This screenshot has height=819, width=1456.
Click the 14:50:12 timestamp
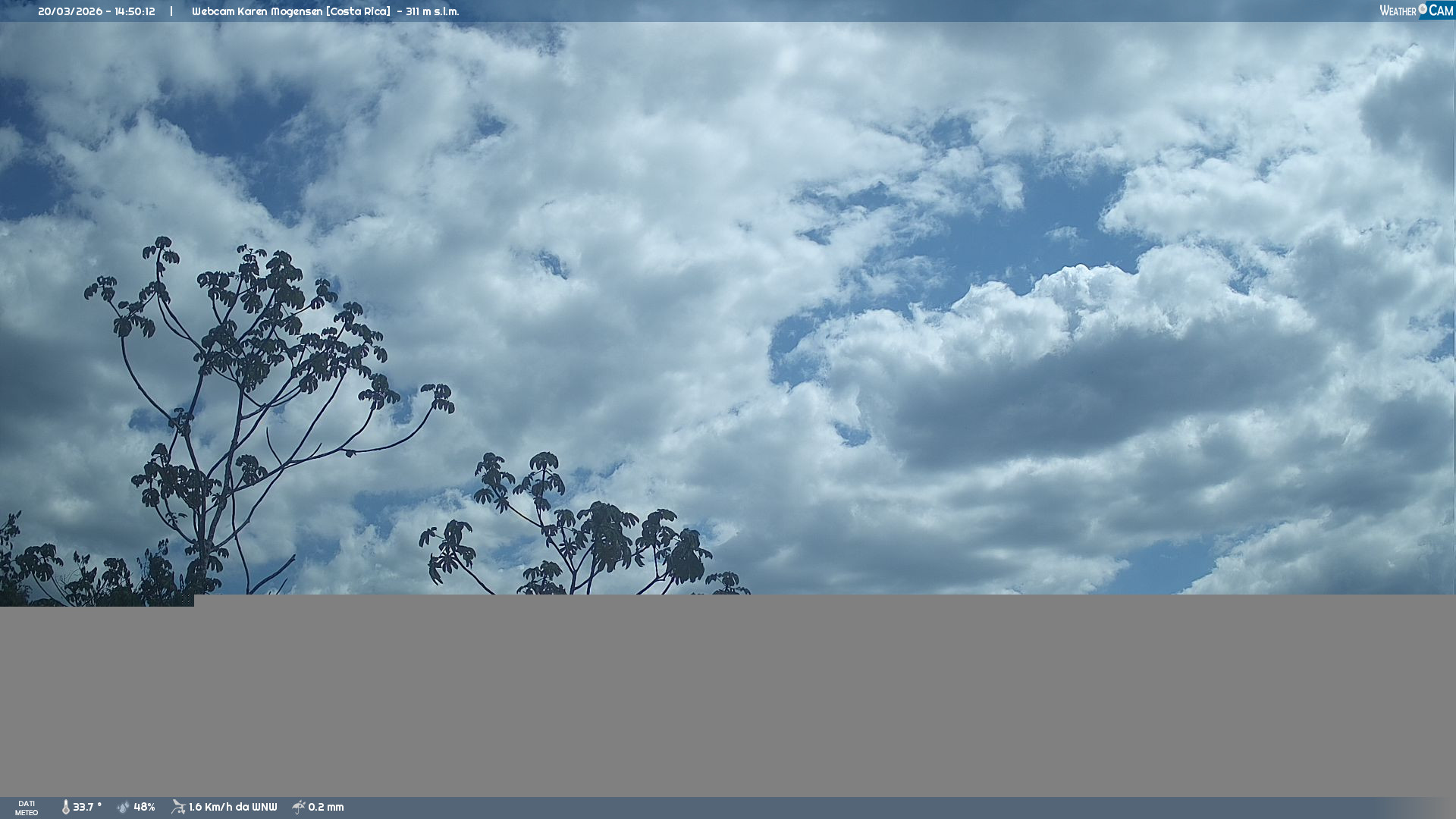pyautogui.click(x=135, y=11)
